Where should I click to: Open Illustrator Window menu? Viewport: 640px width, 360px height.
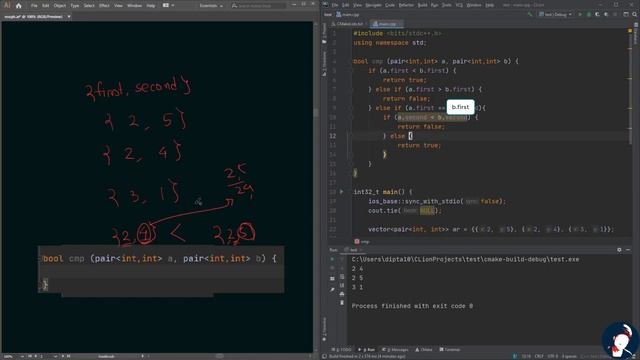pos(134,6)
